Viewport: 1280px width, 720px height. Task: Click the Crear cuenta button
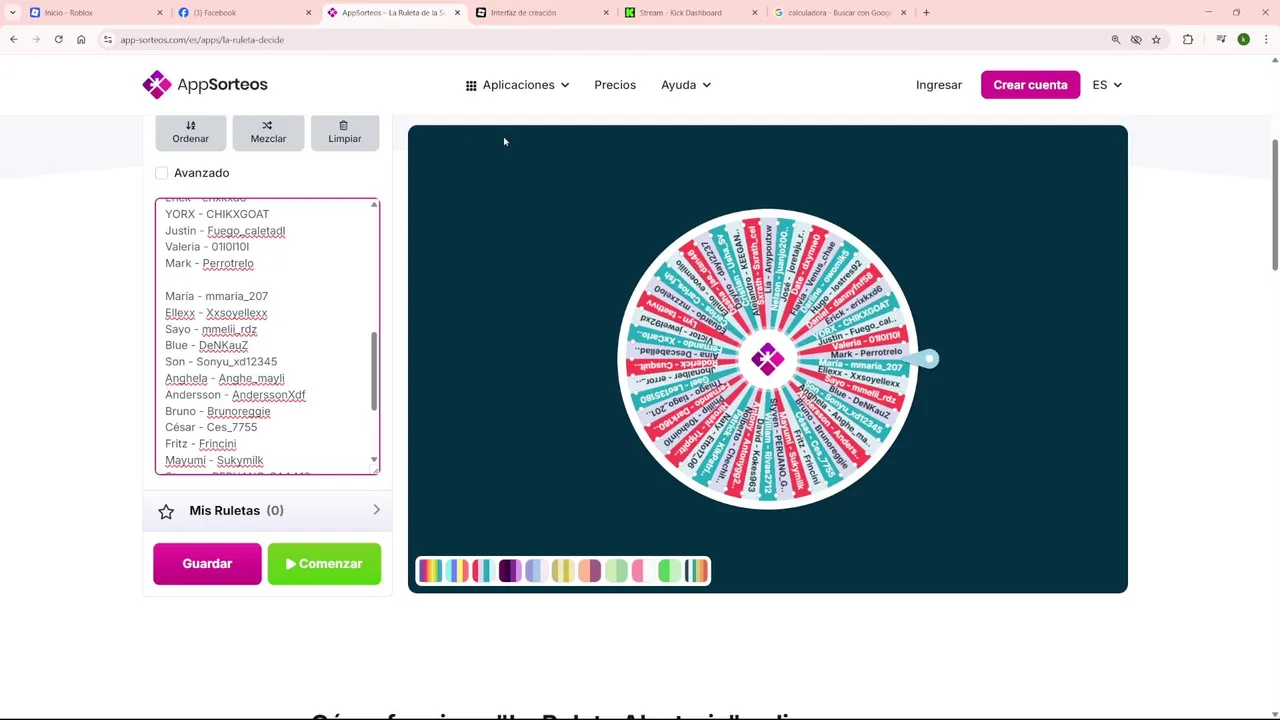[x=1030, y=85]
